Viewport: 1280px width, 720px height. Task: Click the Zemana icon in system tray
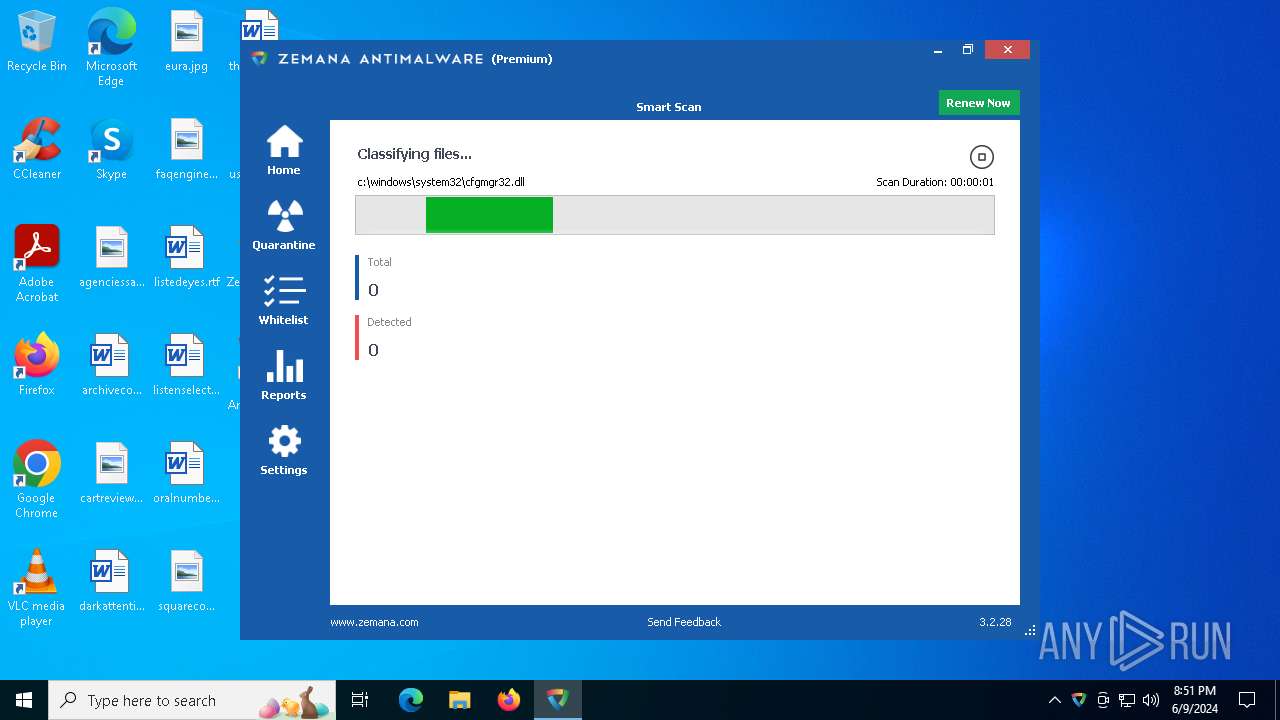pos(1078,700)
